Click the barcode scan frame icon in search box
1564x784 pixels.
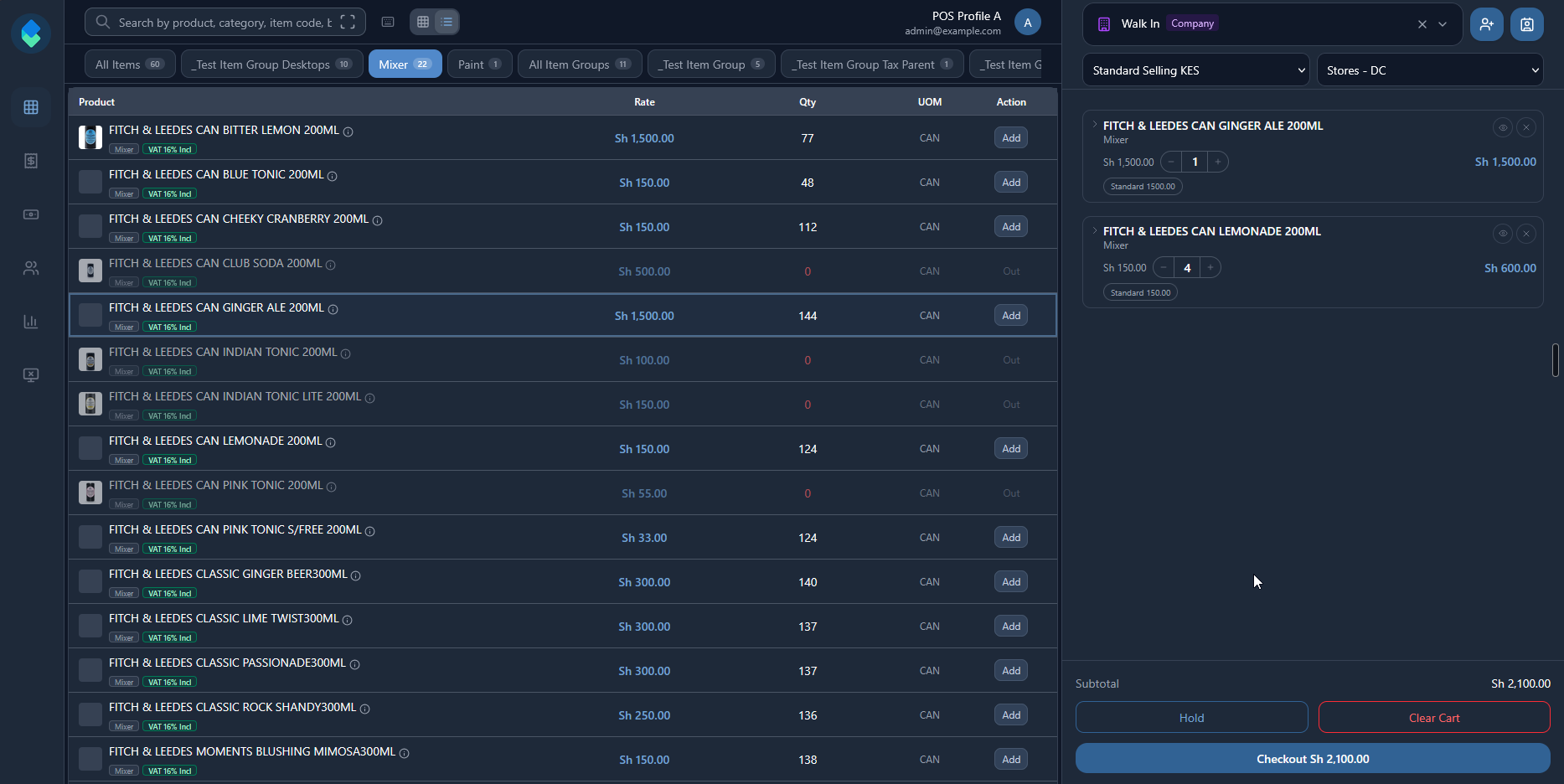point(348,23)
